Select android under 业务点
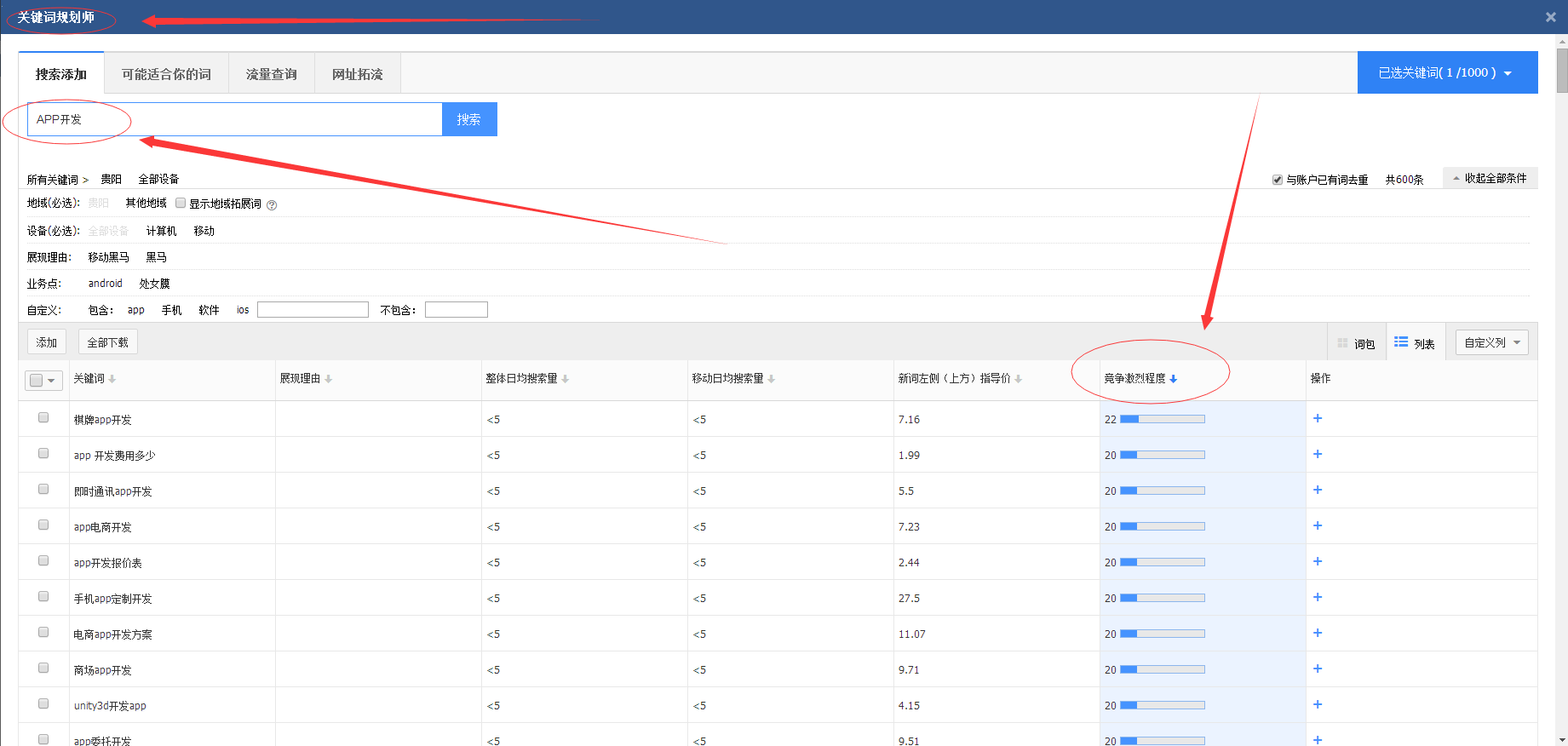Screen dimensions: 1568x746 pos(106,284)
